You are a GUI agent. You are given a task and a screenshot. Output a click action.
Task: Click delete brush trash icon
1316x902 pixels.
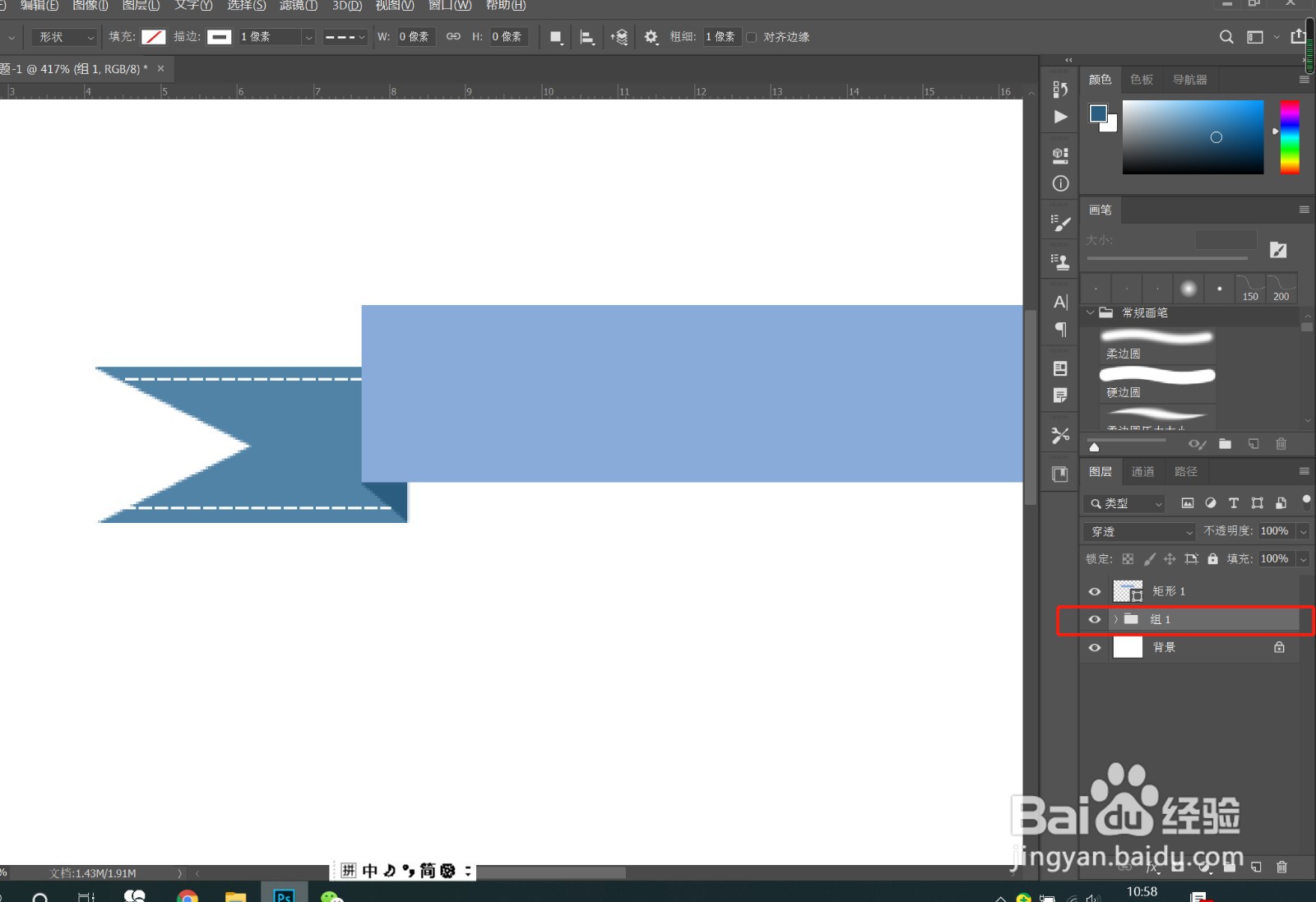1281,444
